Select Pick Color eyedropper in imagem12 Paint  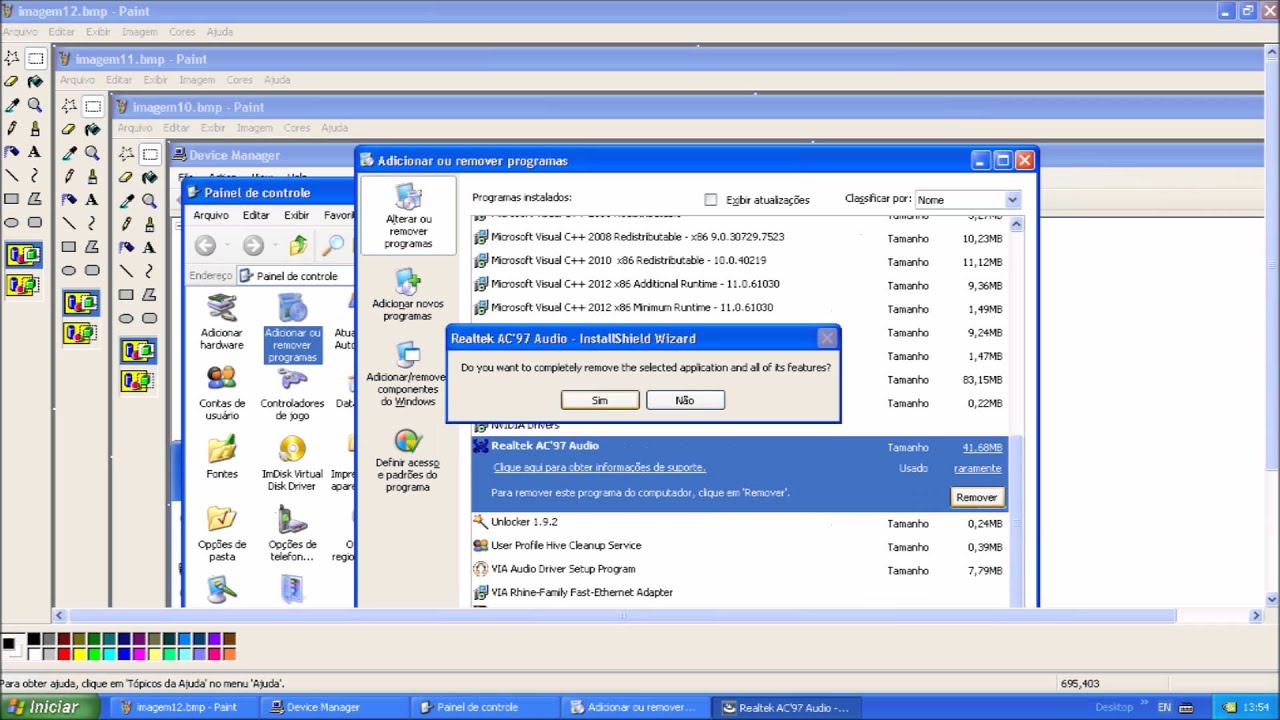(x=12, y=105)
